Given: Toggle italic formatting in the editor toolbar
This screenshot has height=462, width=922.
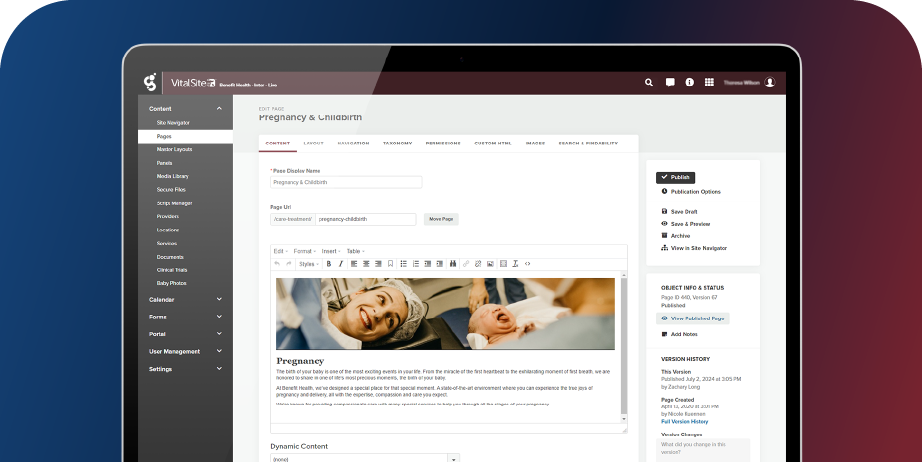Looking at the screenshot, I should 340,264.
